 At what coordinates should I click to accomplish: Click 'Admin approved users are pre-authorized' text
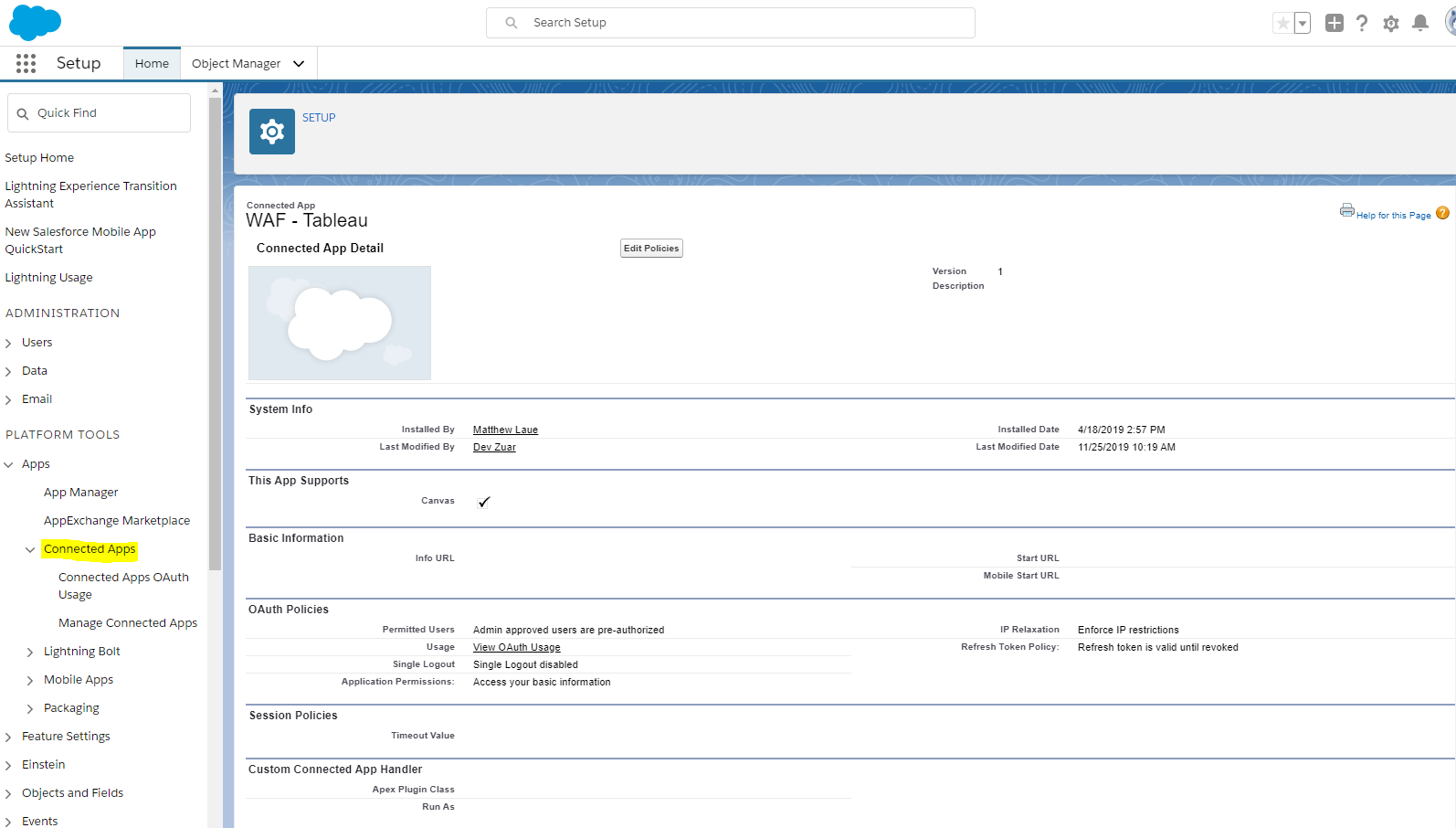pos(568,630)
